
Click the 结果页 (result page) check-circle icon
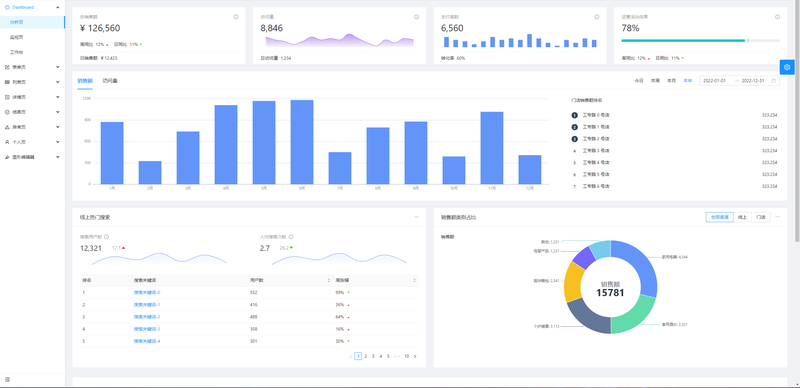click(7, 112)
